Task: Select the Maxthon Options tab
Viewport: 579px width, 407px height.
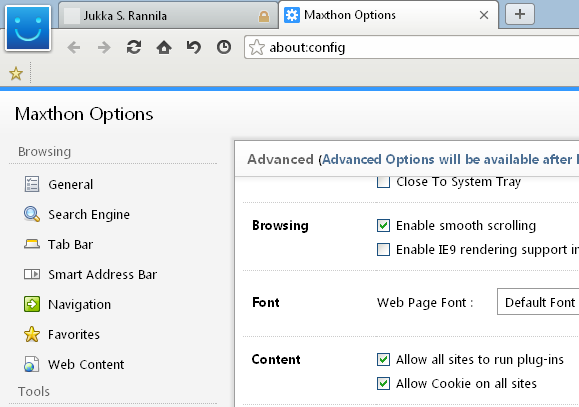Action: [x=388, y=15]
